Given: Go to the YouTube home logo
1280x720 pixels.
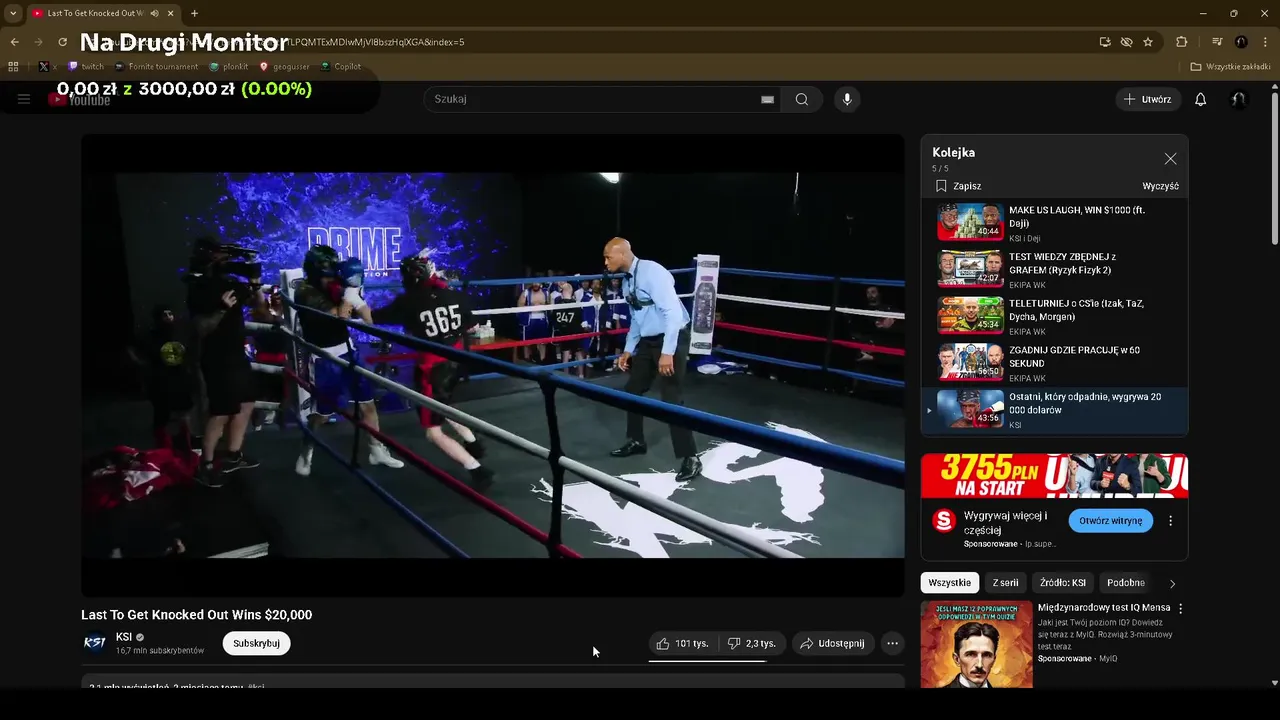Looking at the screenshot, I should point(80,99).
